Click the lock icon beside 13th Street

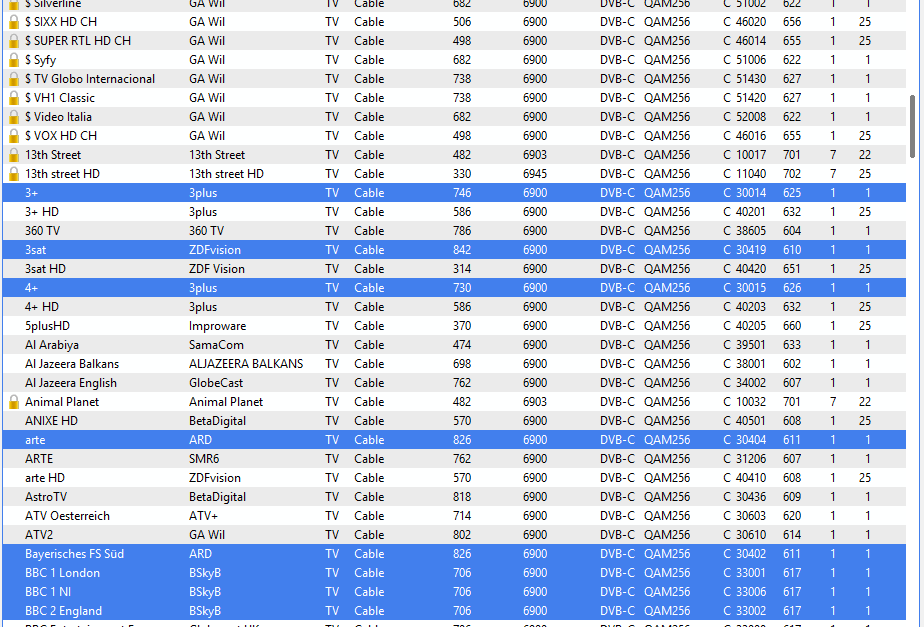14,155
